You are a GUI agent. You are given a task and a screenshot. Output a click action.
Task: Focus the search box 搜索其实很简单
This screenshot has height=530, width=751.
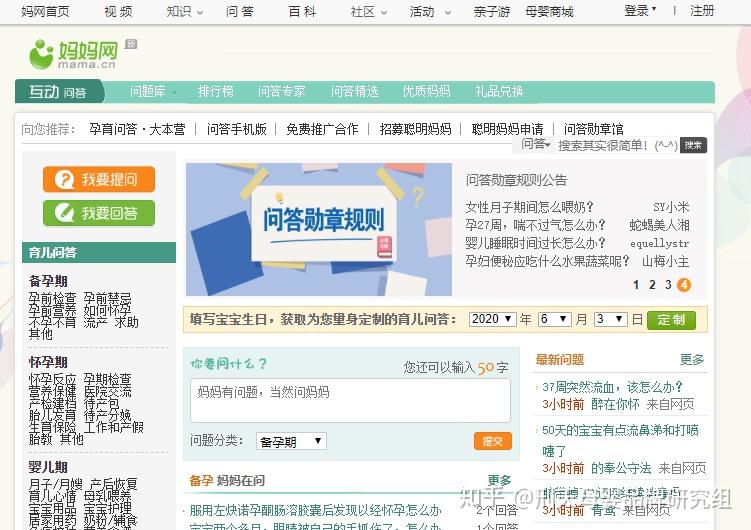617,145
